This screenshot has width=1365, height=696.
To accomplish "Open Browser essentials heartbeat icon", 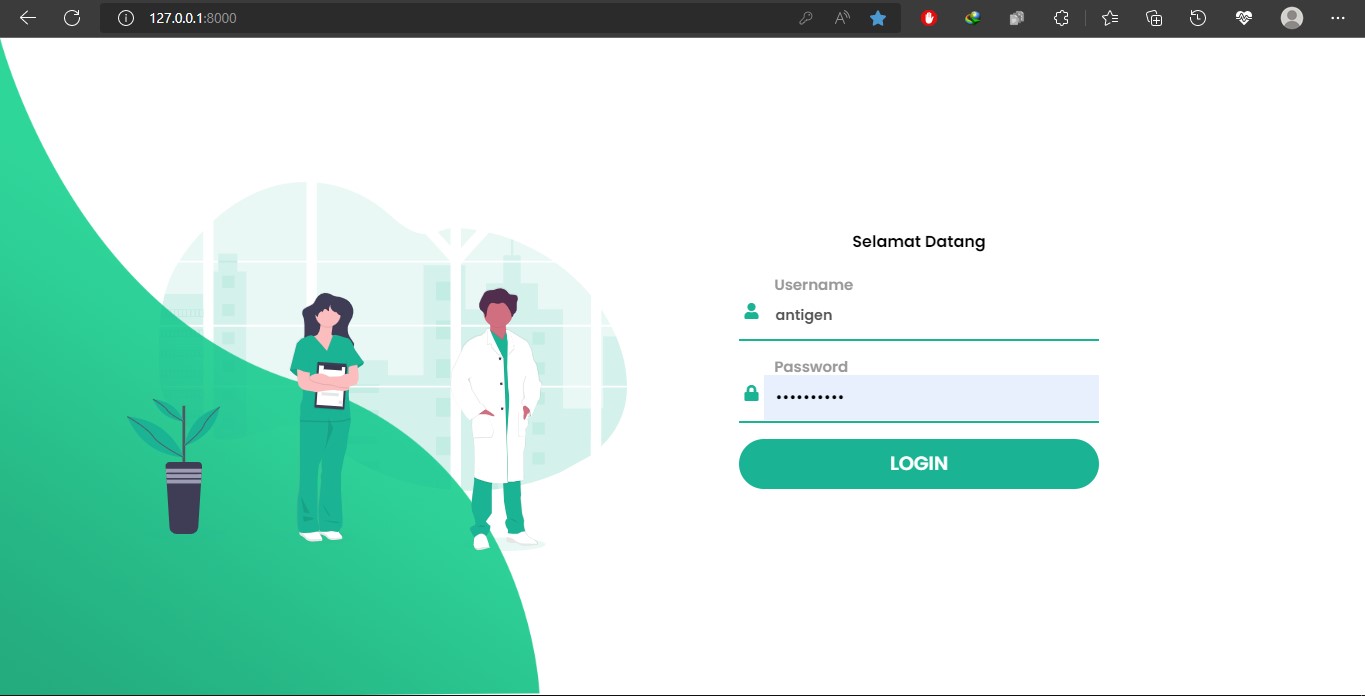I will coord(1244,18).
